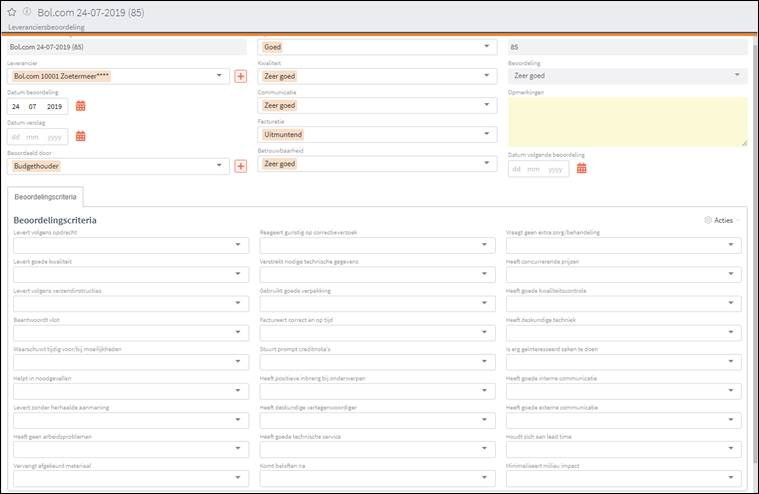Click the favorite star icon in header
The image size is (759, 494).
tap(10, 10)
